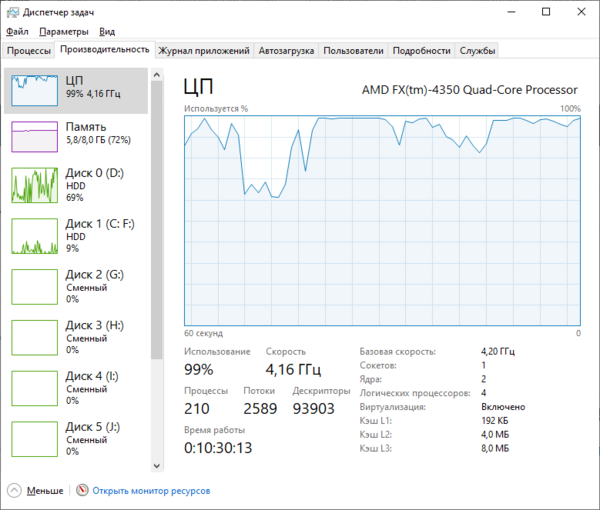Select Диск 2 (G:) graph thumbnail
Image resolution: width=600 pixels, height=510 pixels.
[34, 287]
